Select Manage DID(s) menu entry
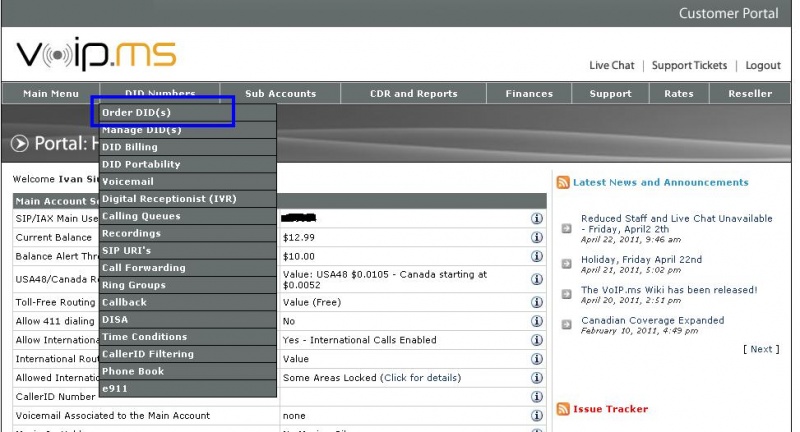 [x=188, y=130]
